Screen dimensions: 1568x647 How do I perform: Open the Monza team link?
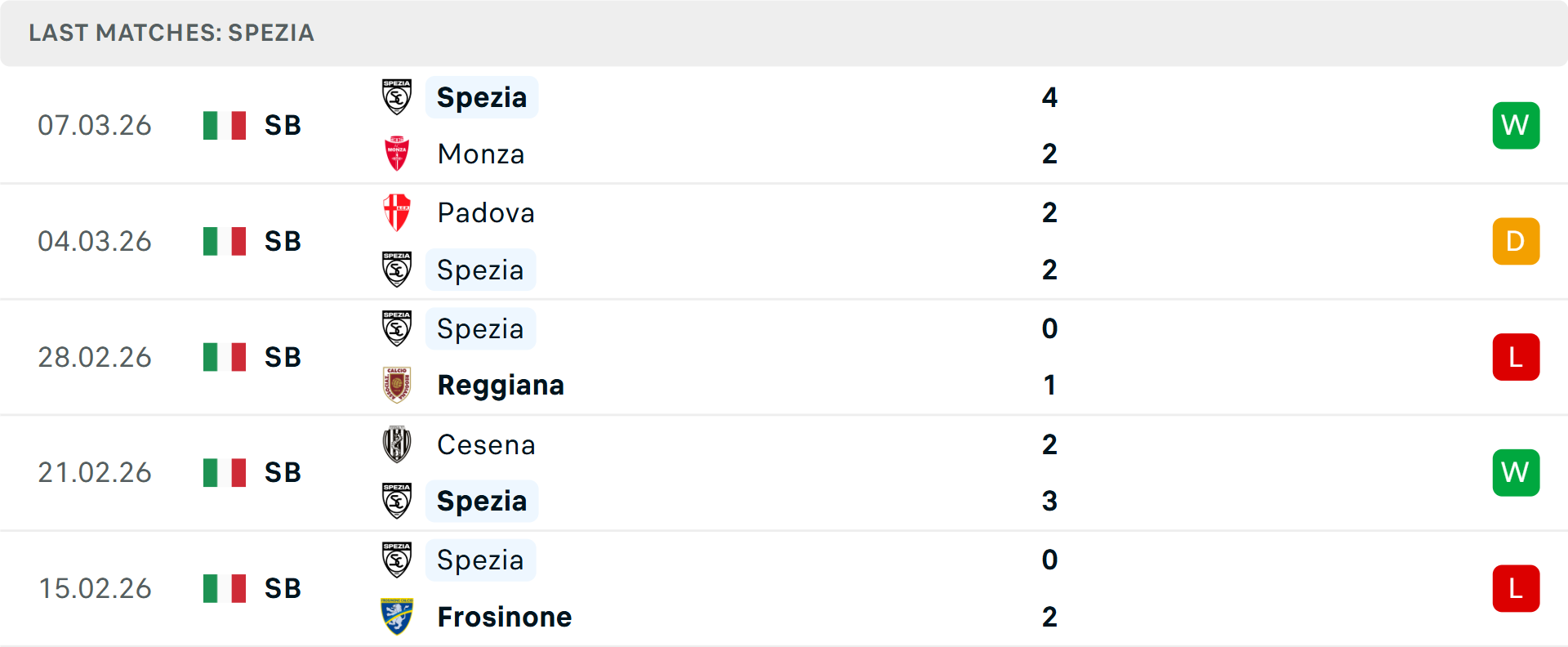tap(481, 154)
